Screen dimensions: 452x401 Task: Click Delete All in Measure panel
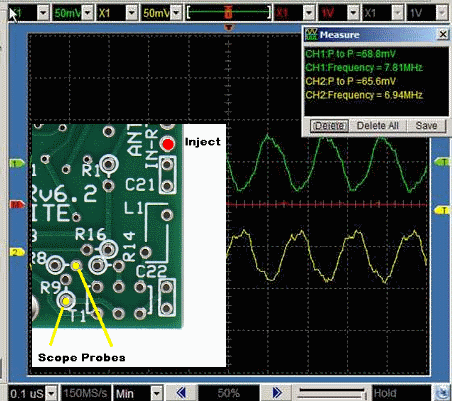[378, 126]
